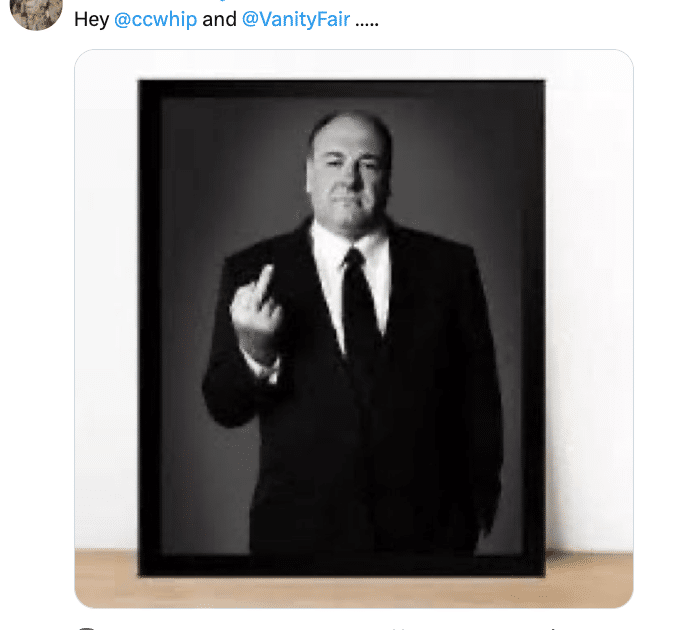Click the white wall left of the frame
Screen dimensions: 684x630
106,300
